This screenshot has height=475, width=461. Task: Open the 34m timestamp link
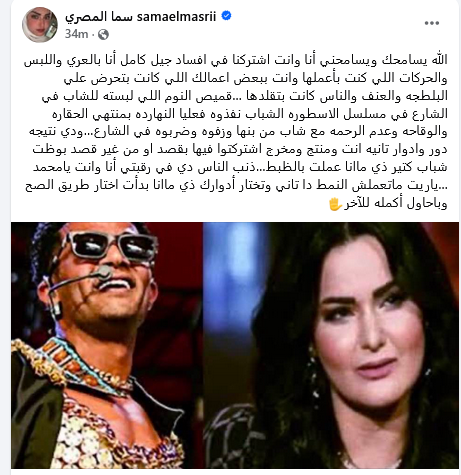(76, 34)
